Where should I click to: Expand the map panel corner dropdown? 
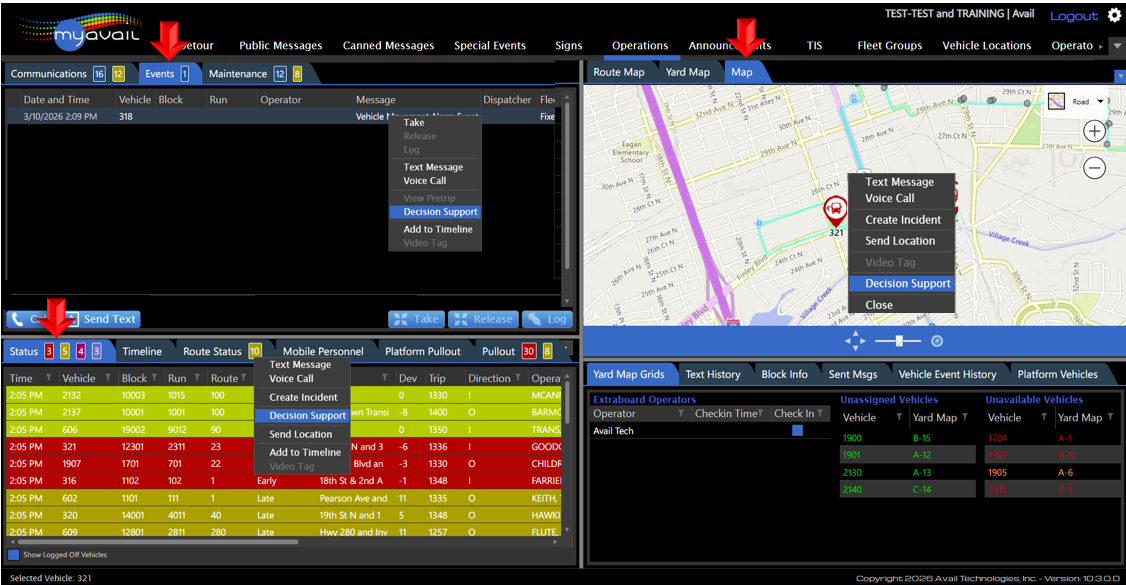1119,76
